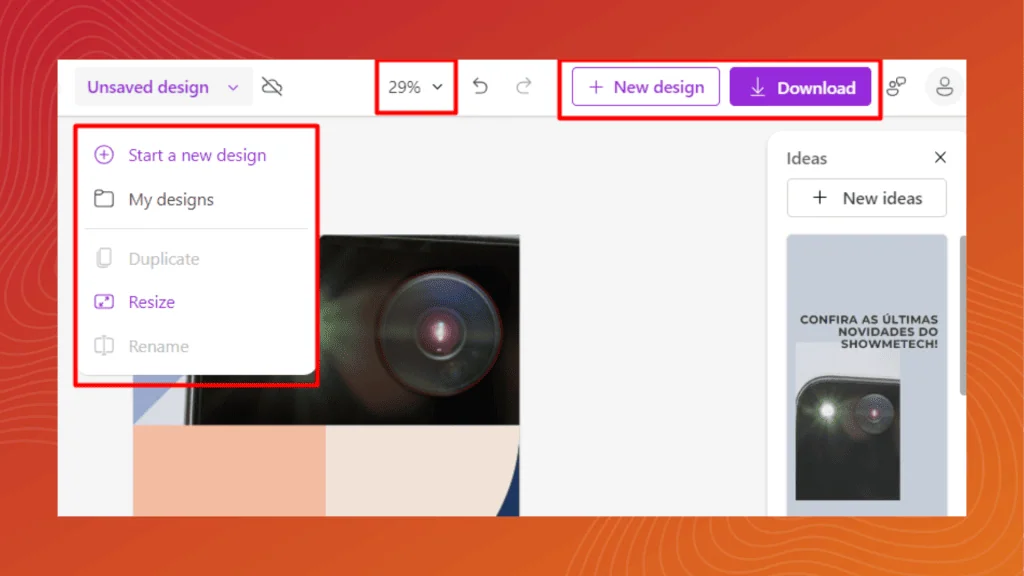Click the New ideas button
1024x576 pixels.
[866, 197]
